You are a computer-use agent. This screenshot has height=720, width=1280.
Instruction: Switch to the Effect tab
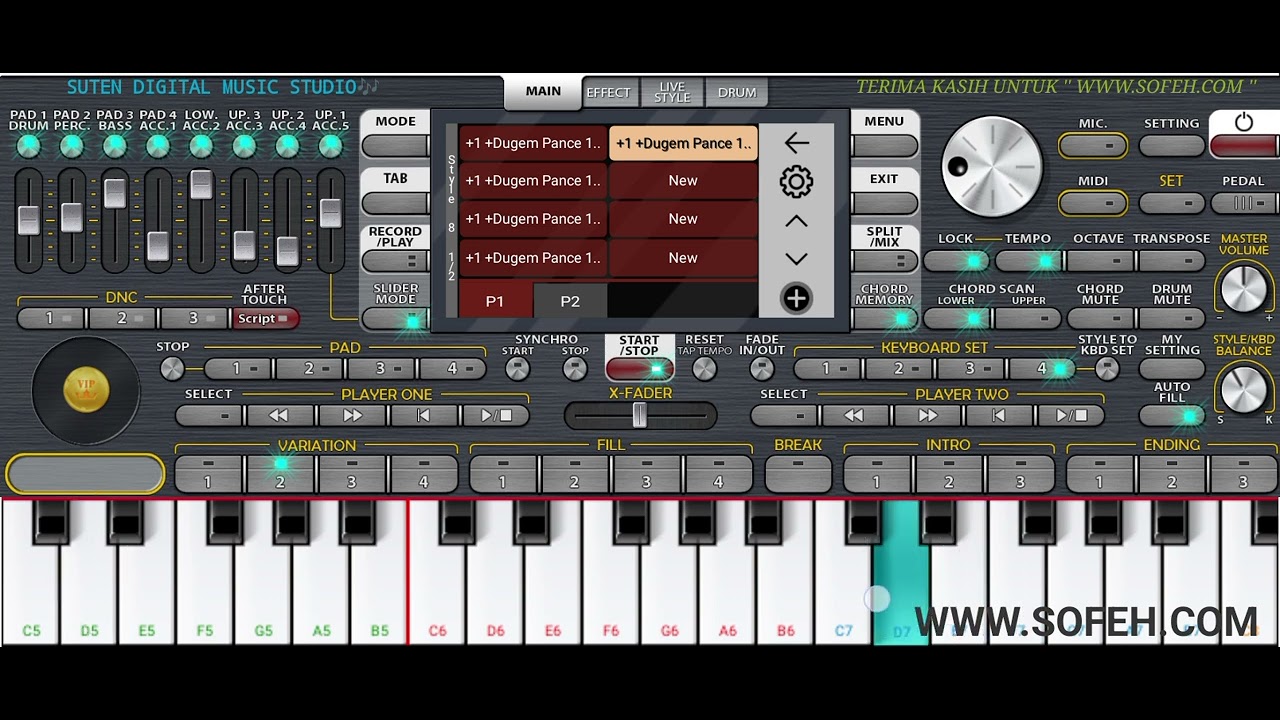pos(608,92)
